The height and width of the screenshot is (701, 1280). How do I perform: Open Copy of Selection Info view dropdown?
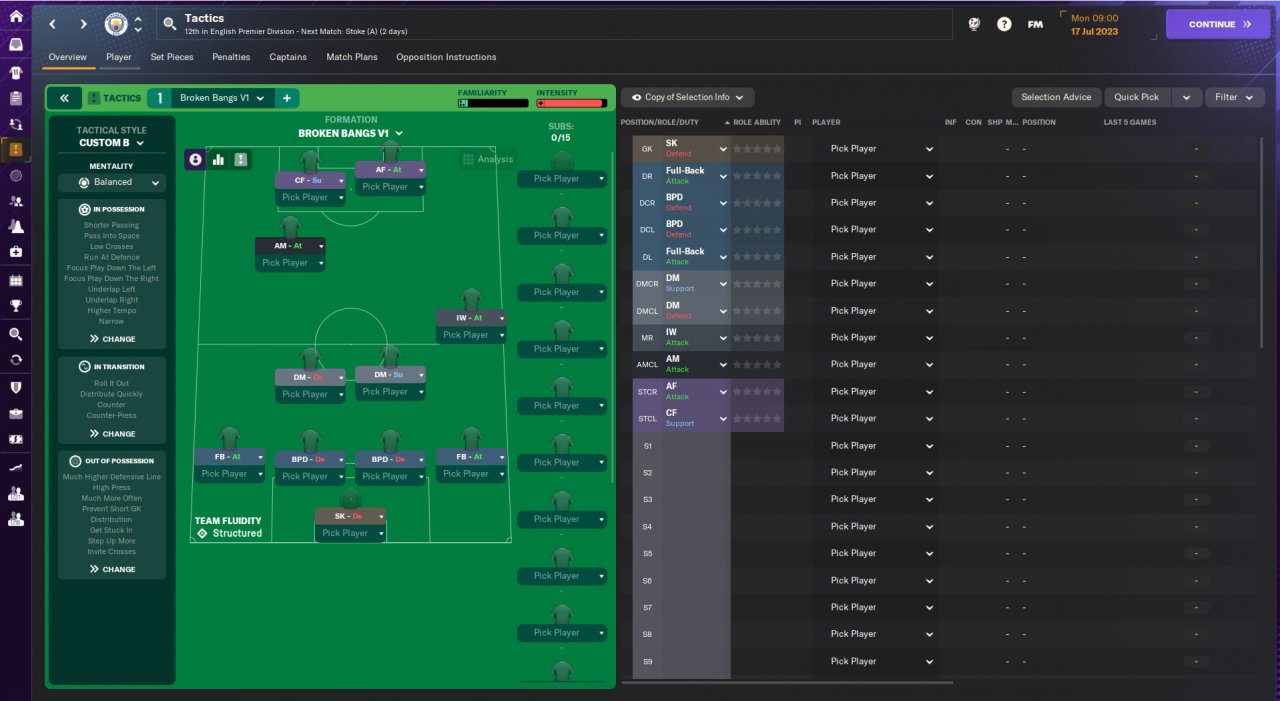pos(687,97)
